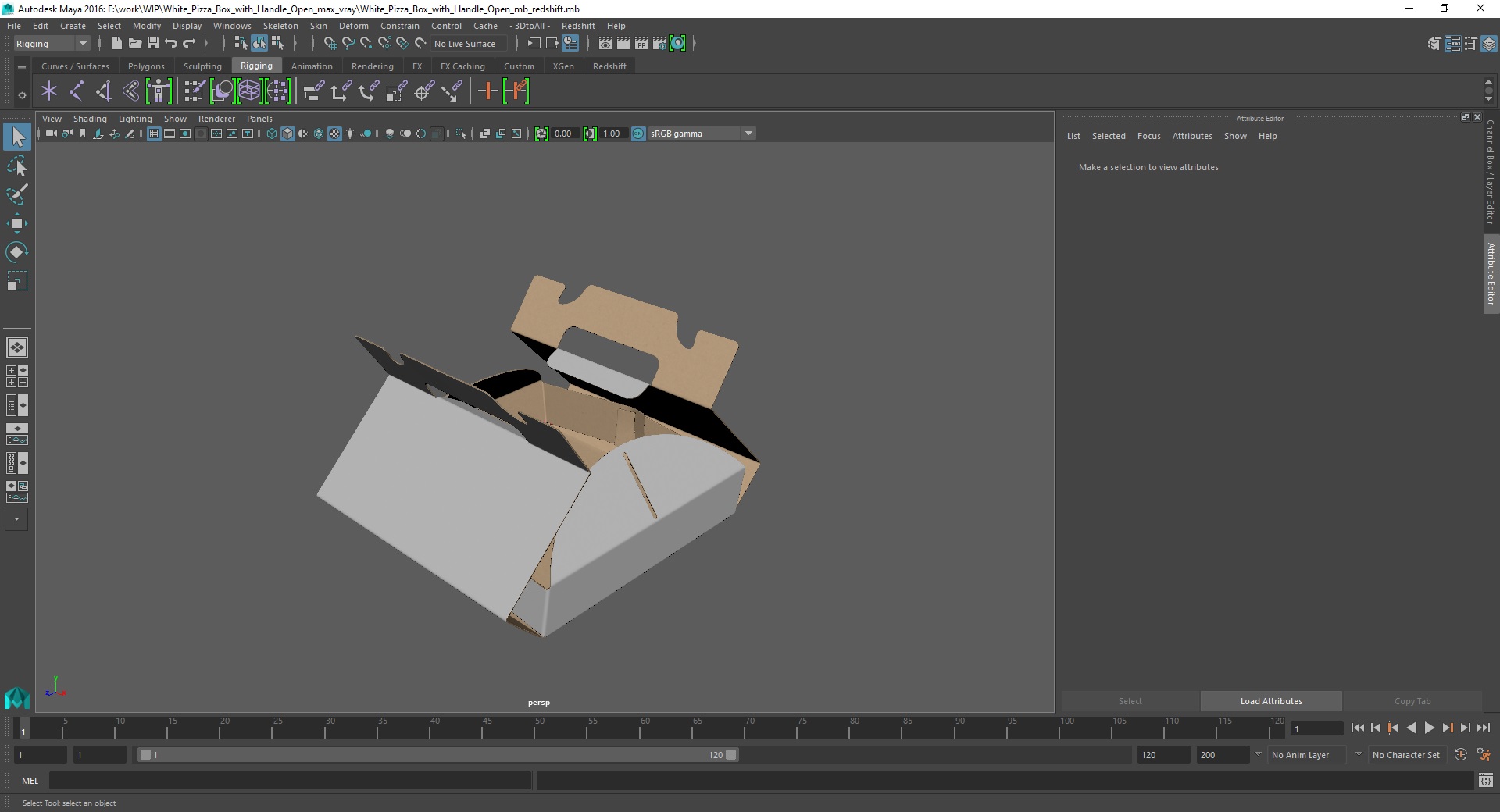Image resolution: width=1500 pixels, height=812 pixels.
Task: Click the Load Attributes button
Action: click(1271, 701)
